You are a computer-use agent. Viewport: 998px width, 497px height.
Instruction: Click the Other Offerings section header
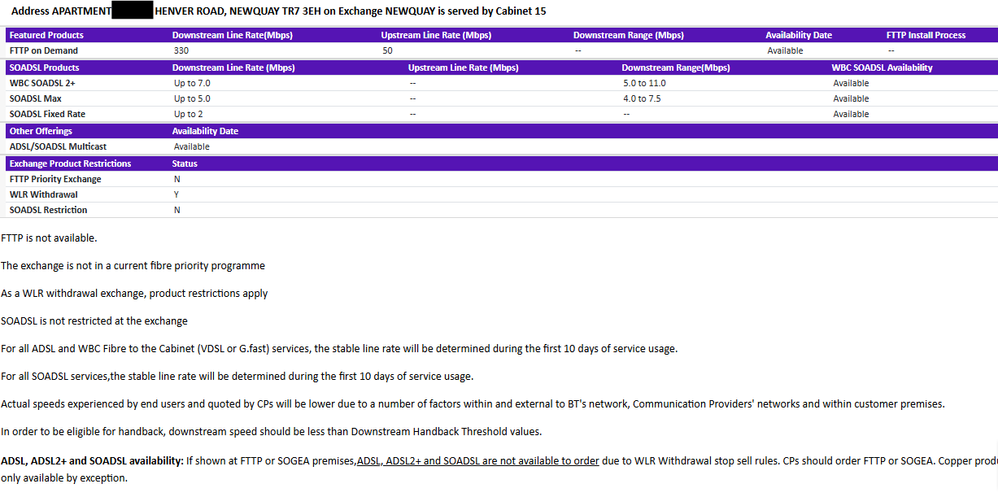point(40,131)
